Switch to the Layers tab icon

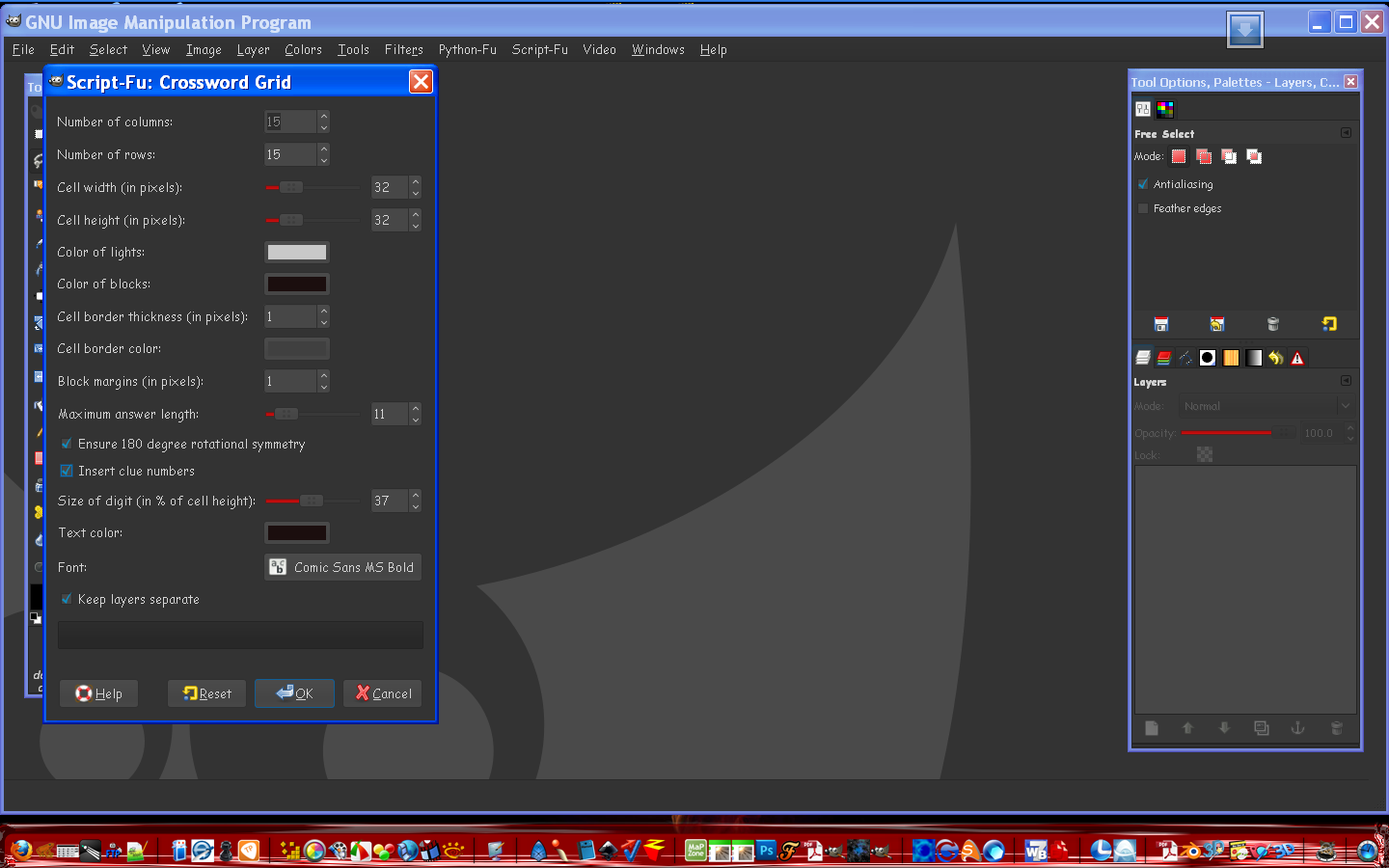(x=1143, y=358)
